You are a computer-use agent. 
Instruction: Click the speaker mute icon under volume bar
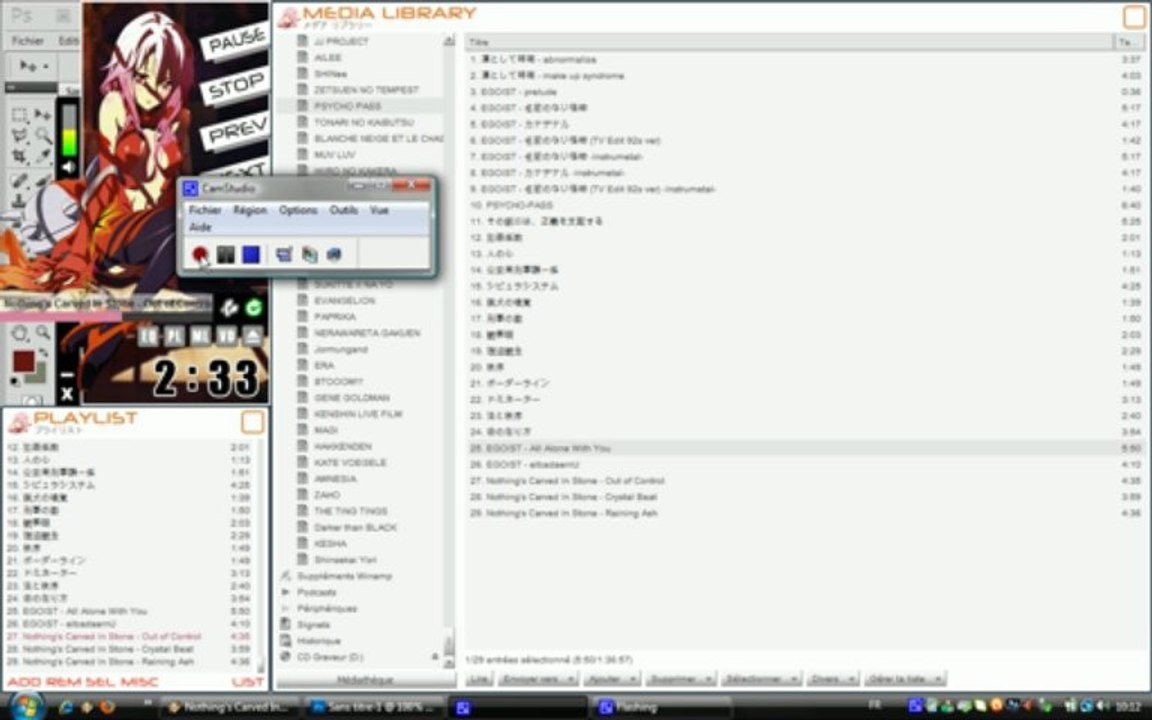pos(68,168)
